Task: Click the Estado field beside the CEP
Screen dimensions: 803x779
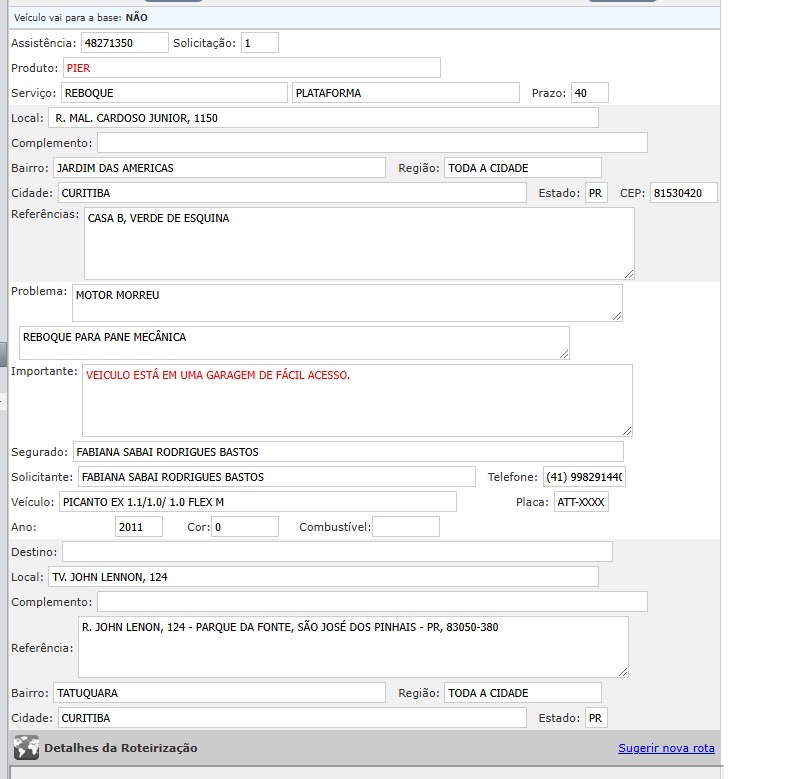Action: coord(596,193)
